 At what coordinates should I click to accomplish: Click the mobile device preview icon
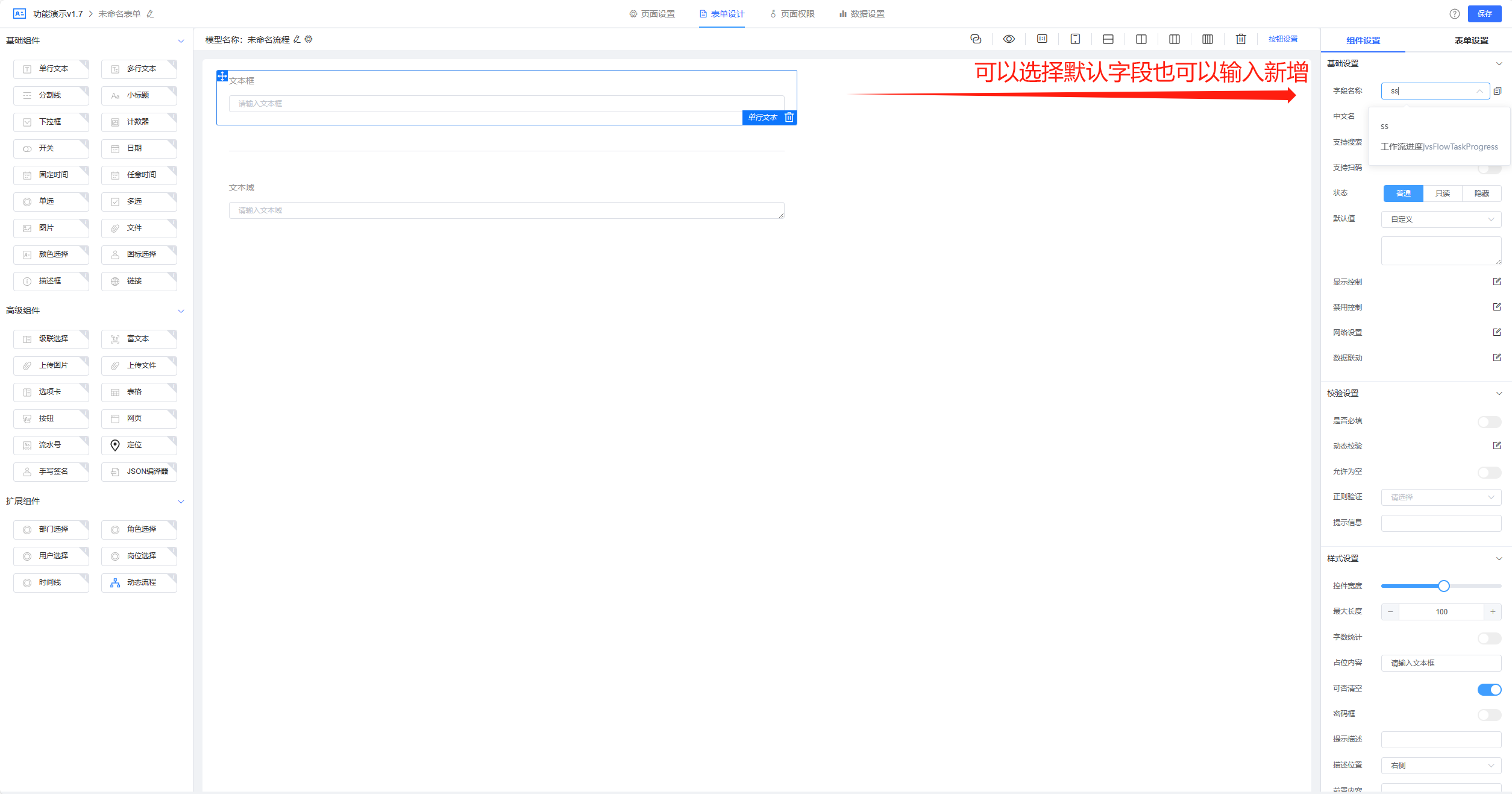point(1075,39)
